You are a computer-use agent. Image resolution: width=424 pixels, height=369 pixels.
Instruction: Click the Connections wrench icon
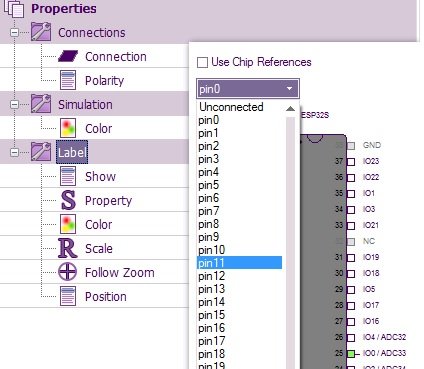[x=41, y=32]
